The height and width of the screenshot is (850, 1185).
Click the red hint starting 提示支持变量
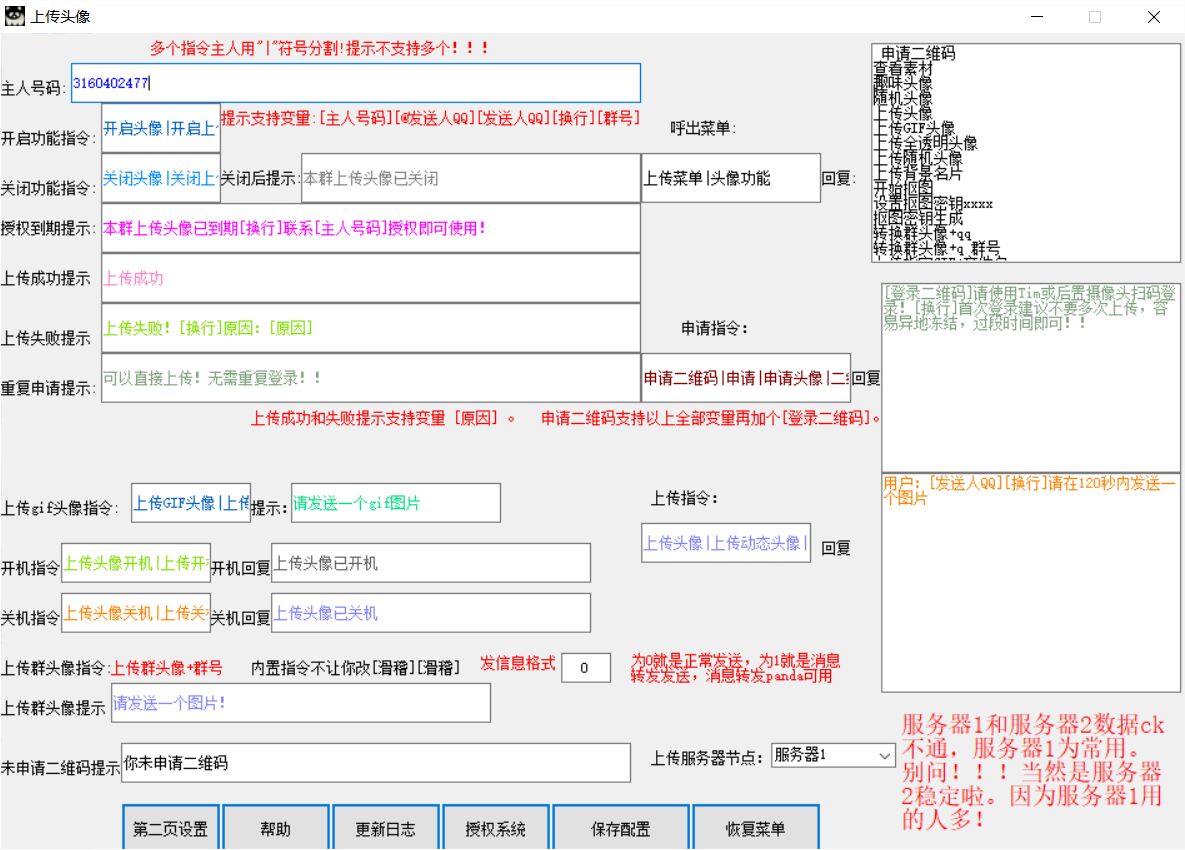pyautogui.click(x=431, y=118)
